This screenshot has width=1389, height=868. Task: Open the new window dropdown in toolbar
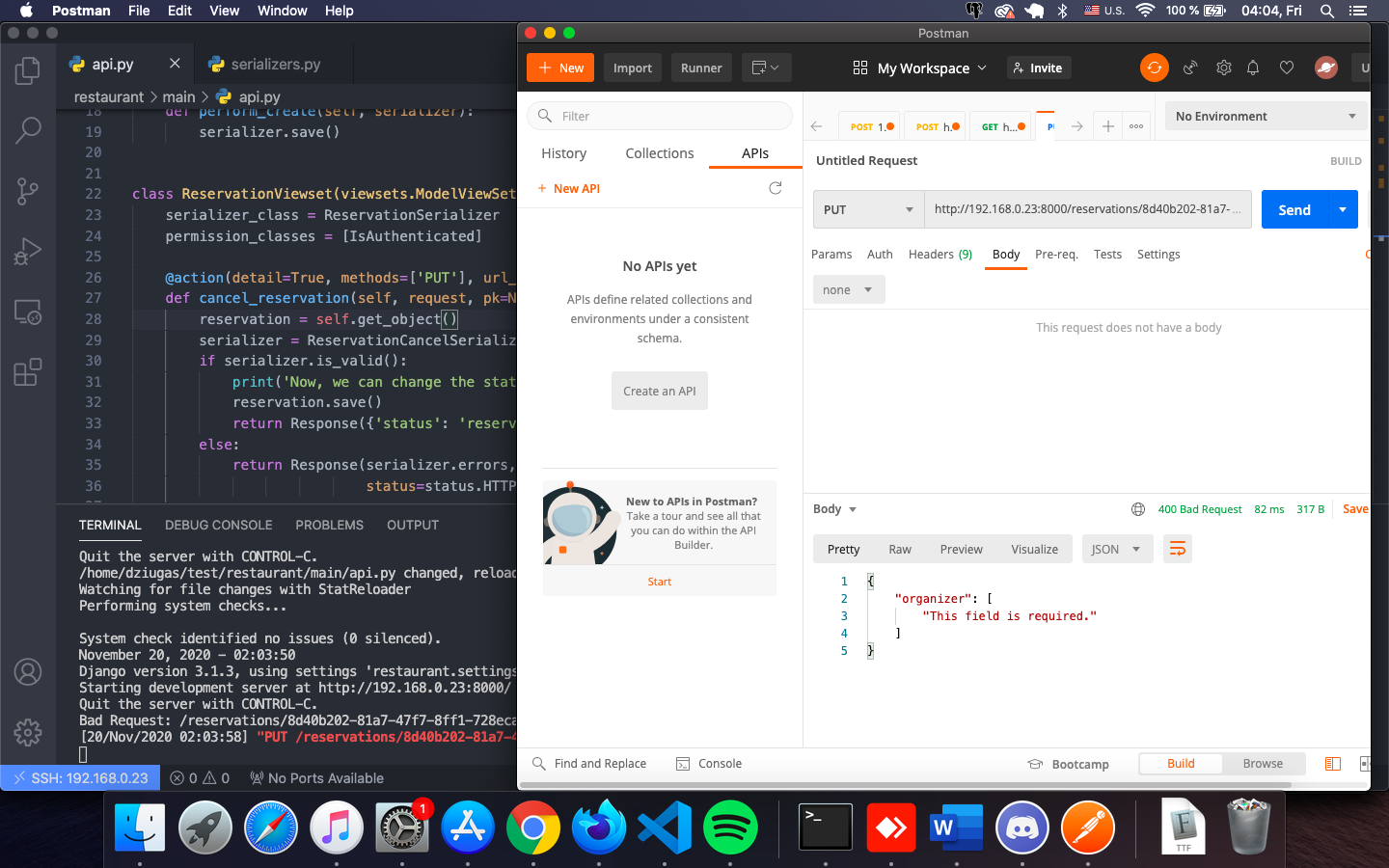click(x=766, y=68)
